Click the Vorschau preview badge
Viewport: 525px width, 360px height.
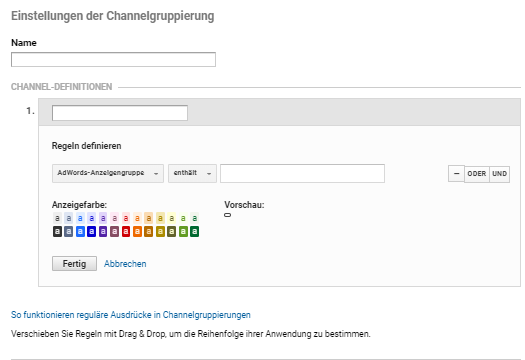tap(227, 215)
